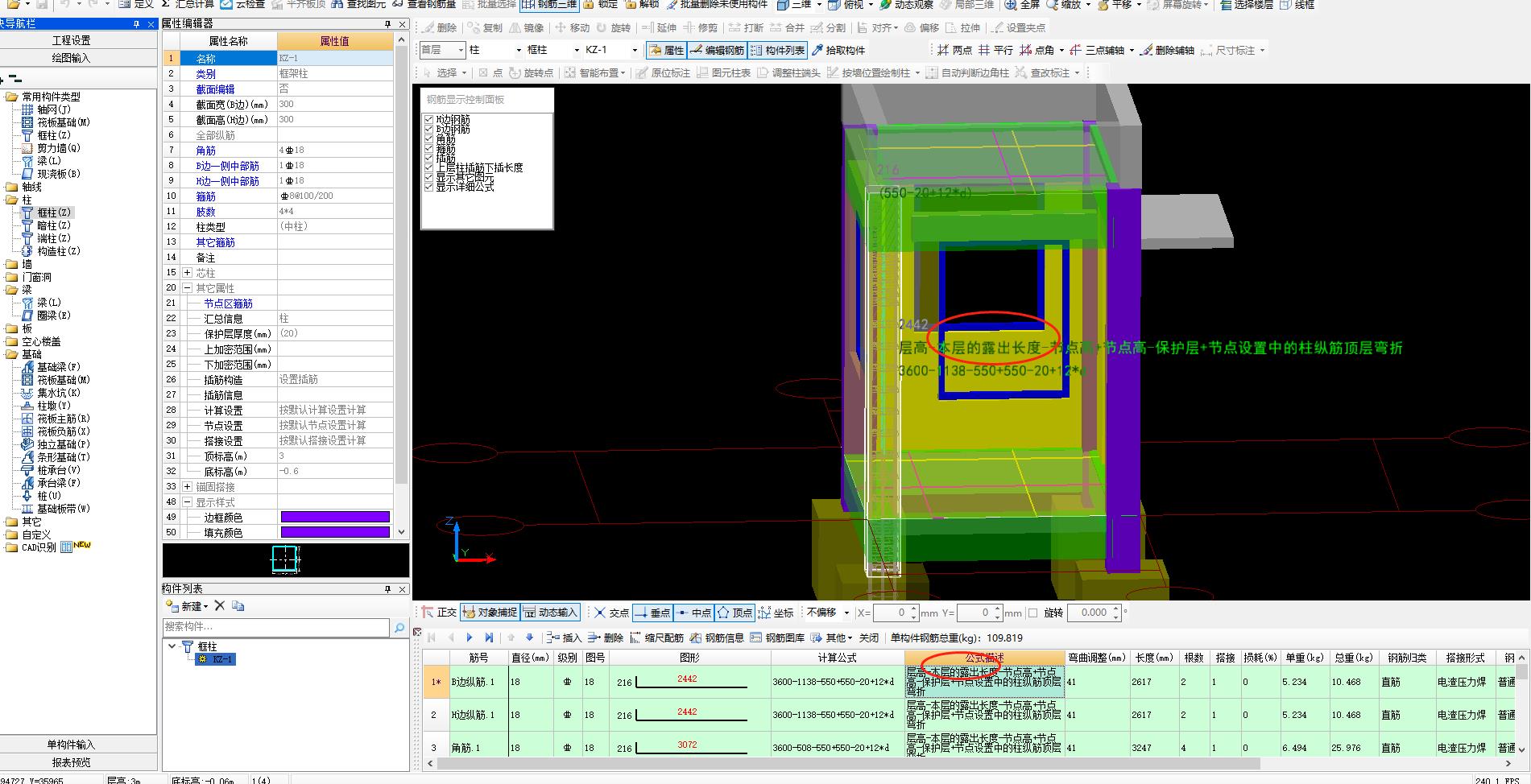Select 剪力墙(Q) in navigation tree
1531x784 pixels.
pyautogui.click(x=59, y=148)
